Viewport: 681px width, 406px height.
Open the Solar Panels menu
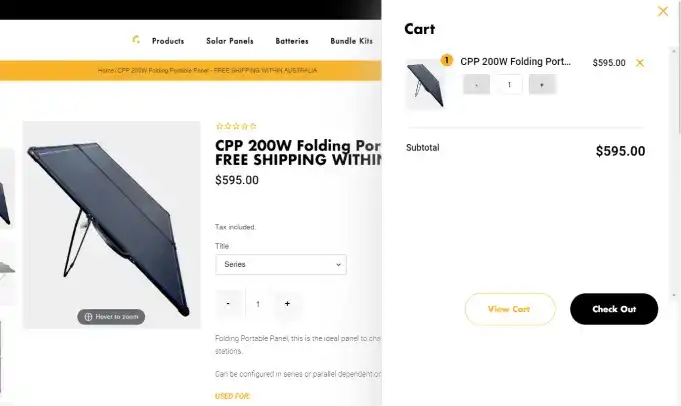pos(230,41)
